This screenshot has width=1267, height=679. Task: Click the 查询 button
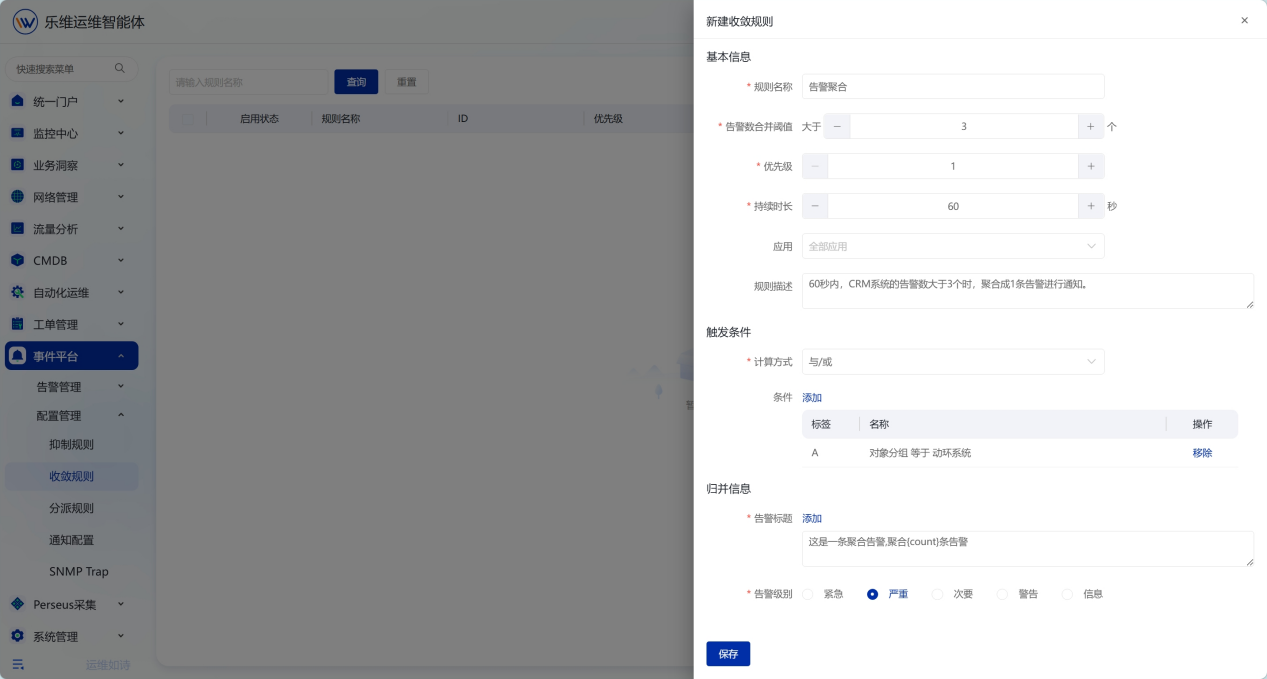[356, 82]
